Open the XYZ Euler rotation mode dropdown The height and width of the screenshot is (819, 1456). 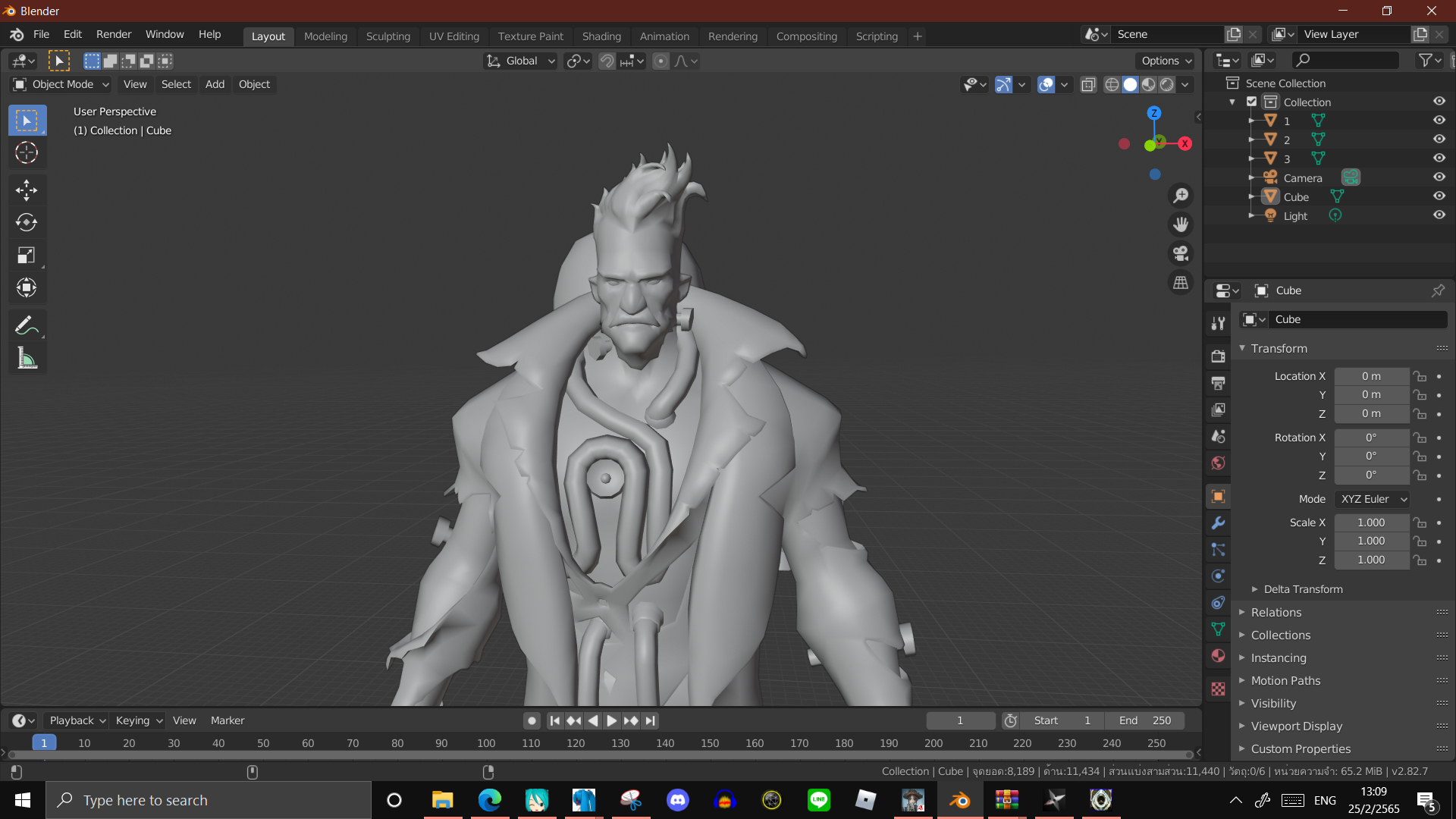pyautogui.click(x=1373, y=499)
